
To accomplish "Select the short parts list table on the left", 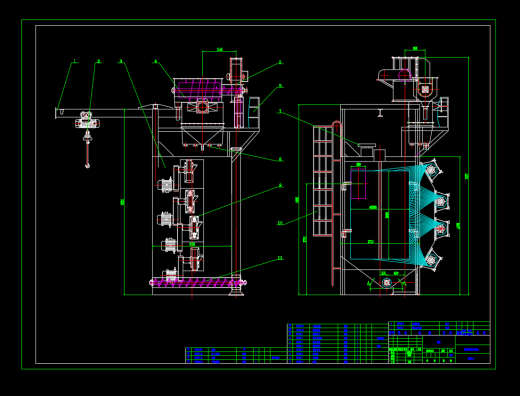I will click(x=236, y=355).
